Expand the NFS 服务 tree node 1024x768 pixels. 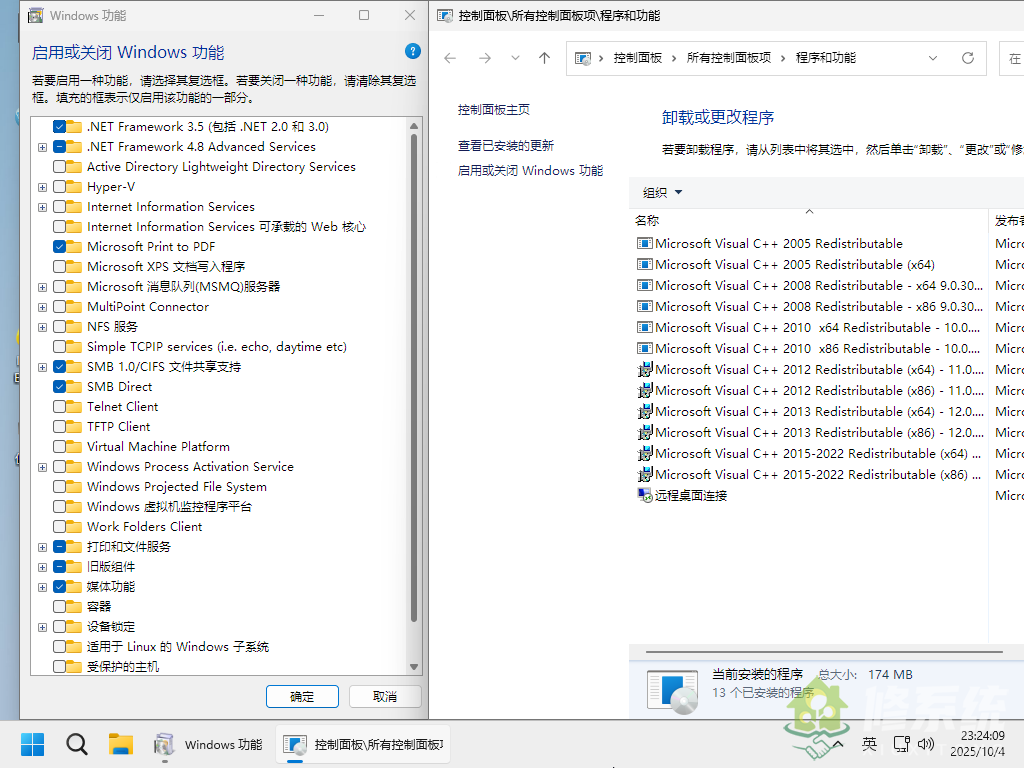pos(42,326)
